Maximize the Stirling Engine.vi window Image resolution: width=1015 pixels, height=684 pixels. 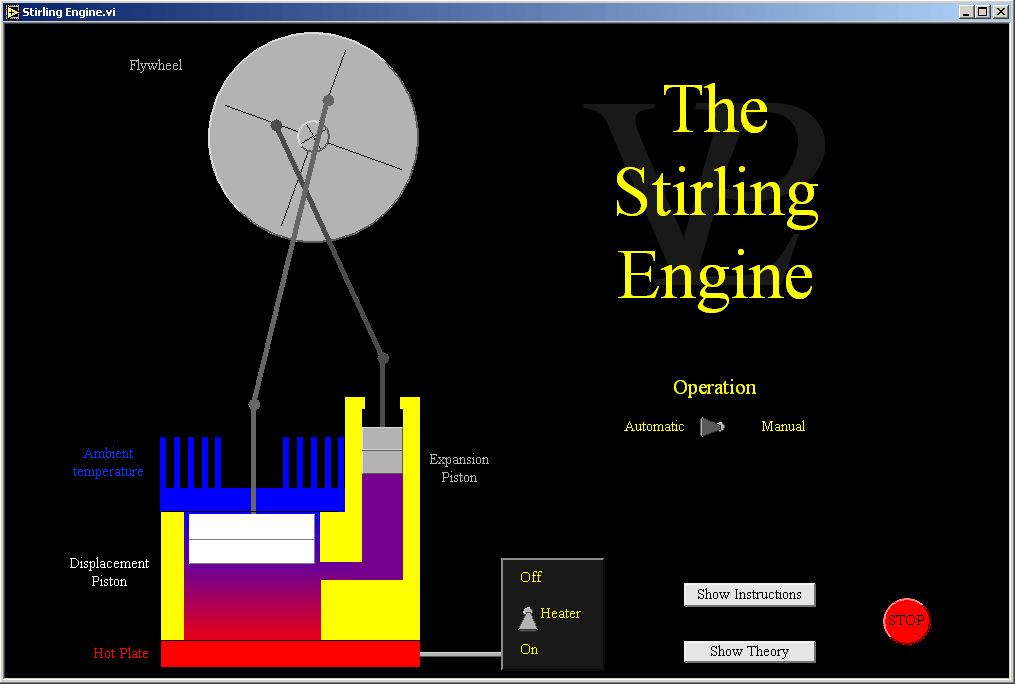click(x=982, y=11)
